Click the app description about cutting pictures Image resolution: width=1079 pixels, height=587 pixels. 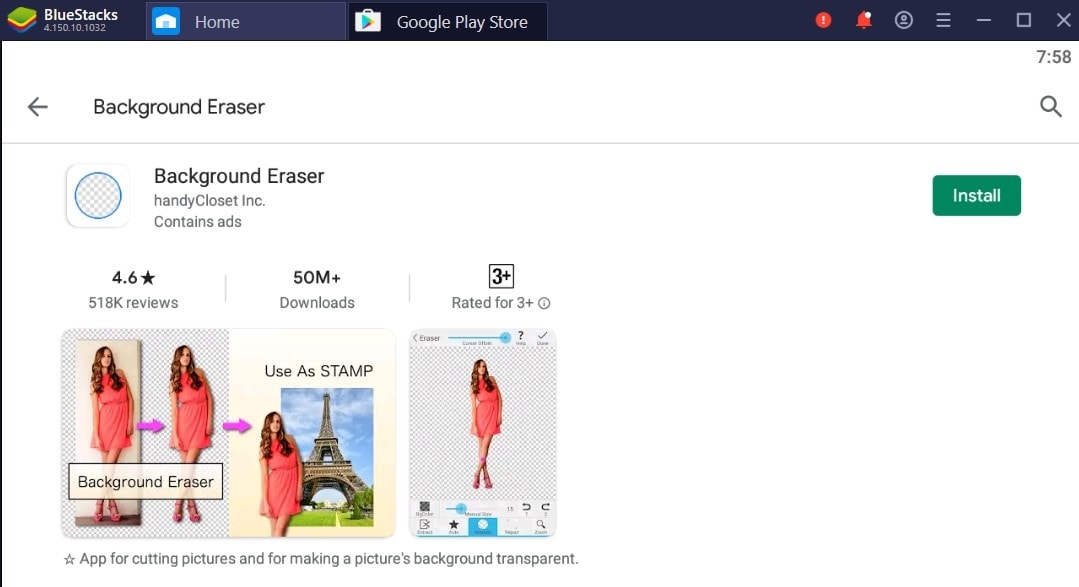321,559
